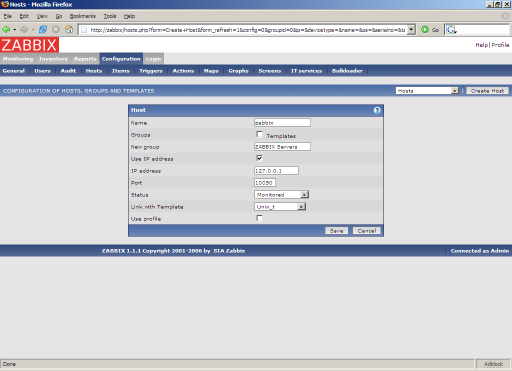512x371 pixels.
Task: Go to Hosts submenu
Action: click(94, 71)
